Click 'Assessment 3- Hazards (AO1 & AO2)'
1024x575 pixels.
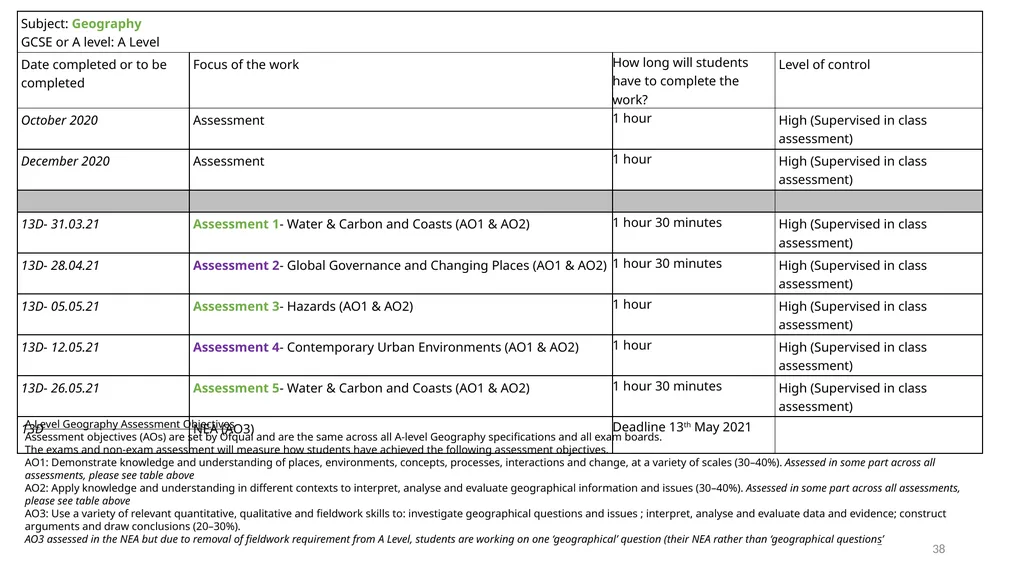pyautogui.click(x=303, y=306)
